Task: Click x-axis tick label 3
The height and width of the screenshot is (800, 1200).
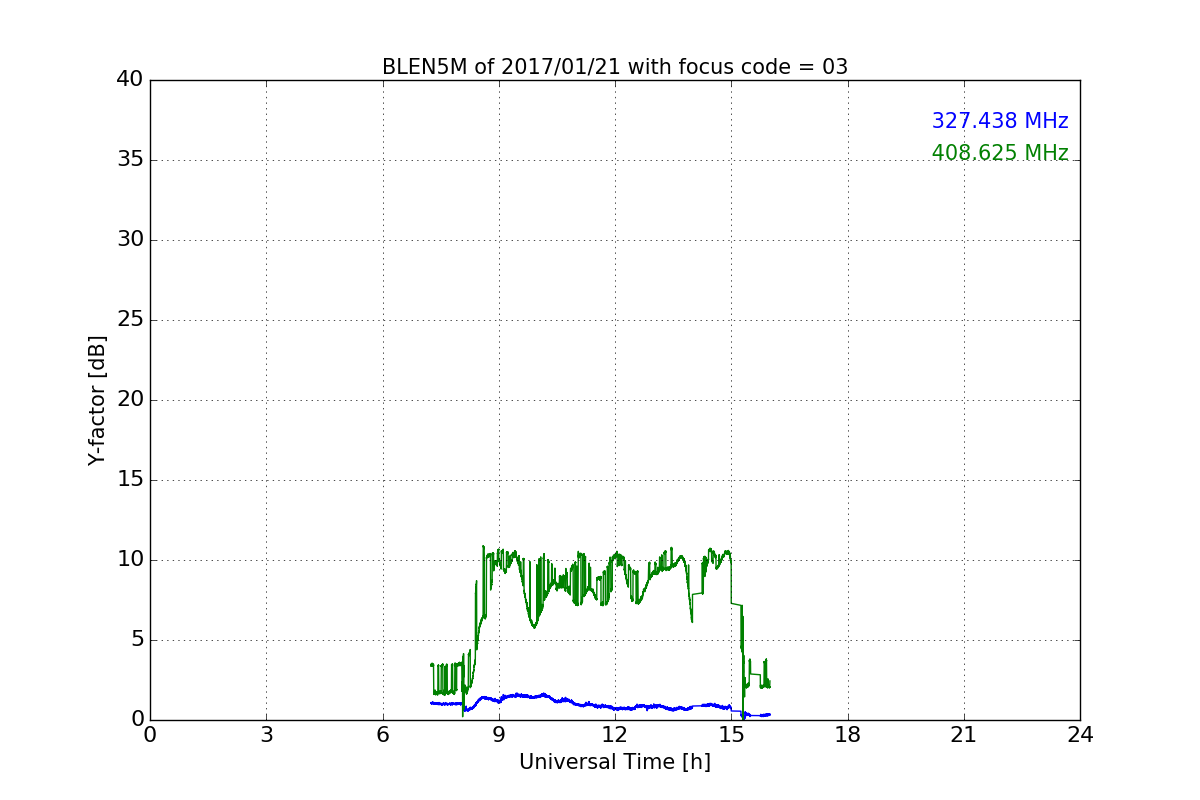Action: coord(266,735)
